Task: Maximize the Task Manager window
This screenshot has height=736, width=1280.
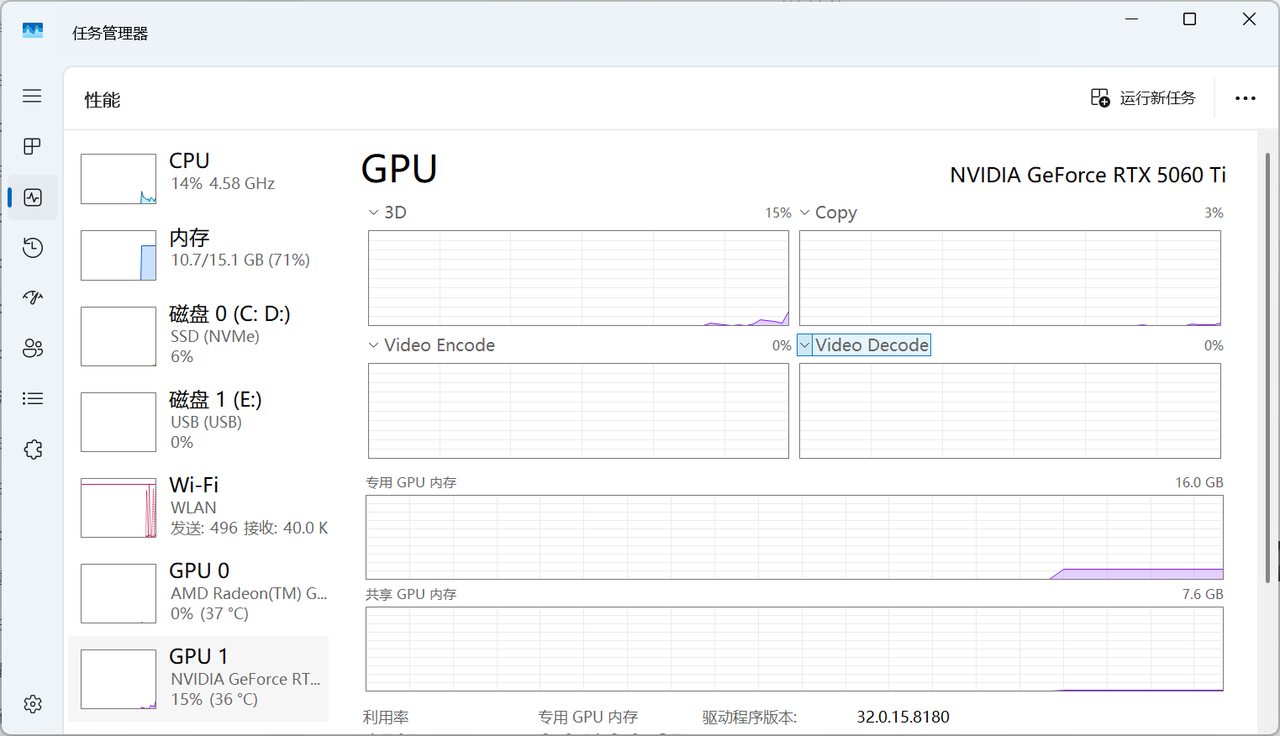Action: click(x=1190, y=19)
